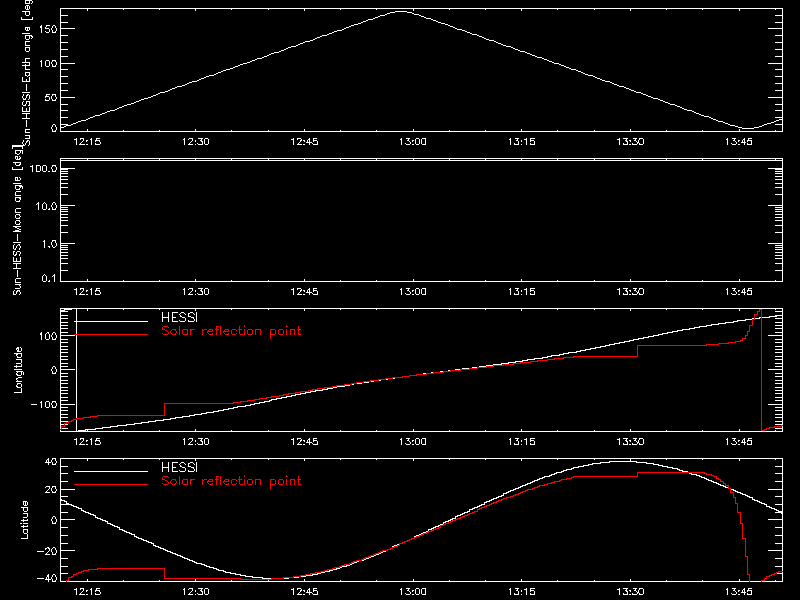Click the HESSI legend label in Longitude panel

[179, 317]
